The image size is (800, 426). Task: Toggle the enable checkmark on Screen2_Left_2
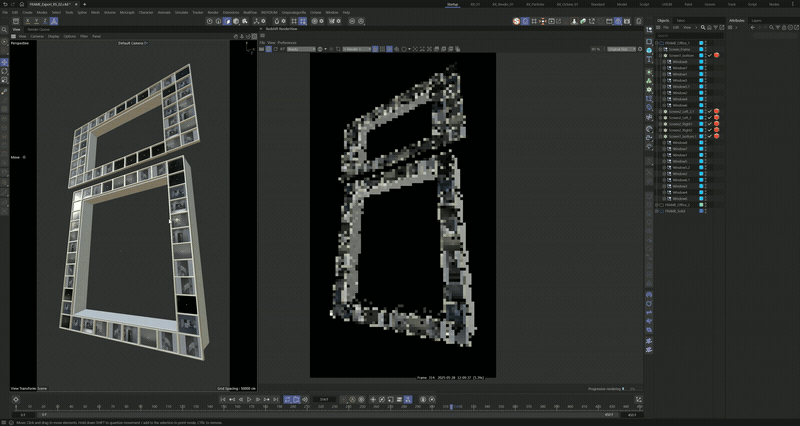tap(709, 118)
